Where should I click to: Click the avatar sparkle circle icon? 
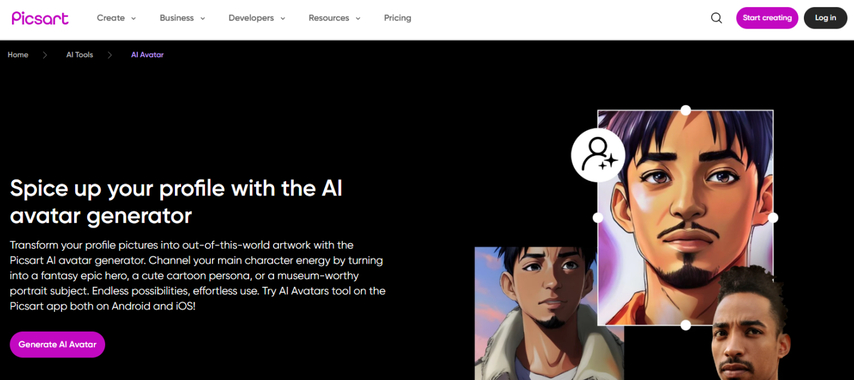(597, 155)
